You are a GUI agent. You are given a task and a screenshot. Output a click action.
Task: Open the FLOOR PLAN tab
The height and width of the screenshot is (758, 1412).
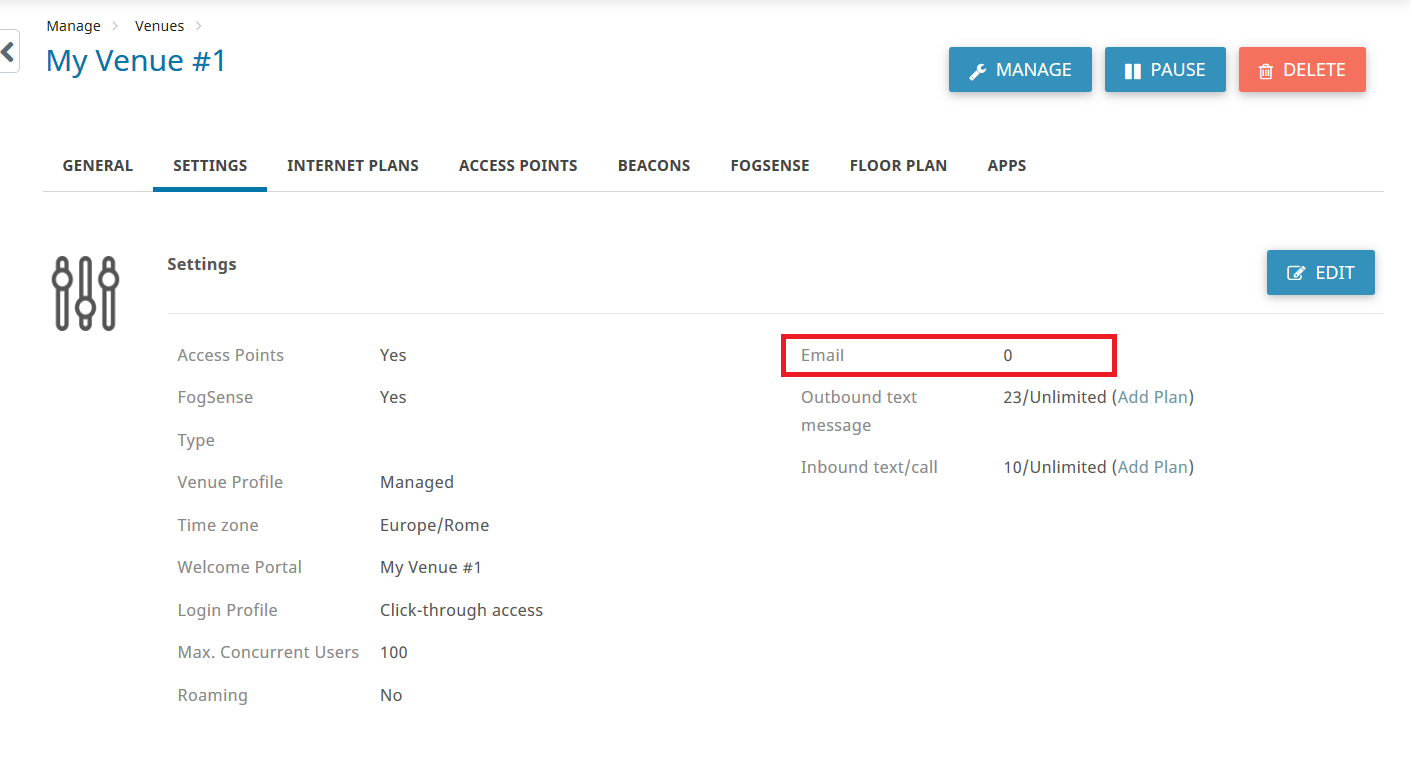coord(898,165)
